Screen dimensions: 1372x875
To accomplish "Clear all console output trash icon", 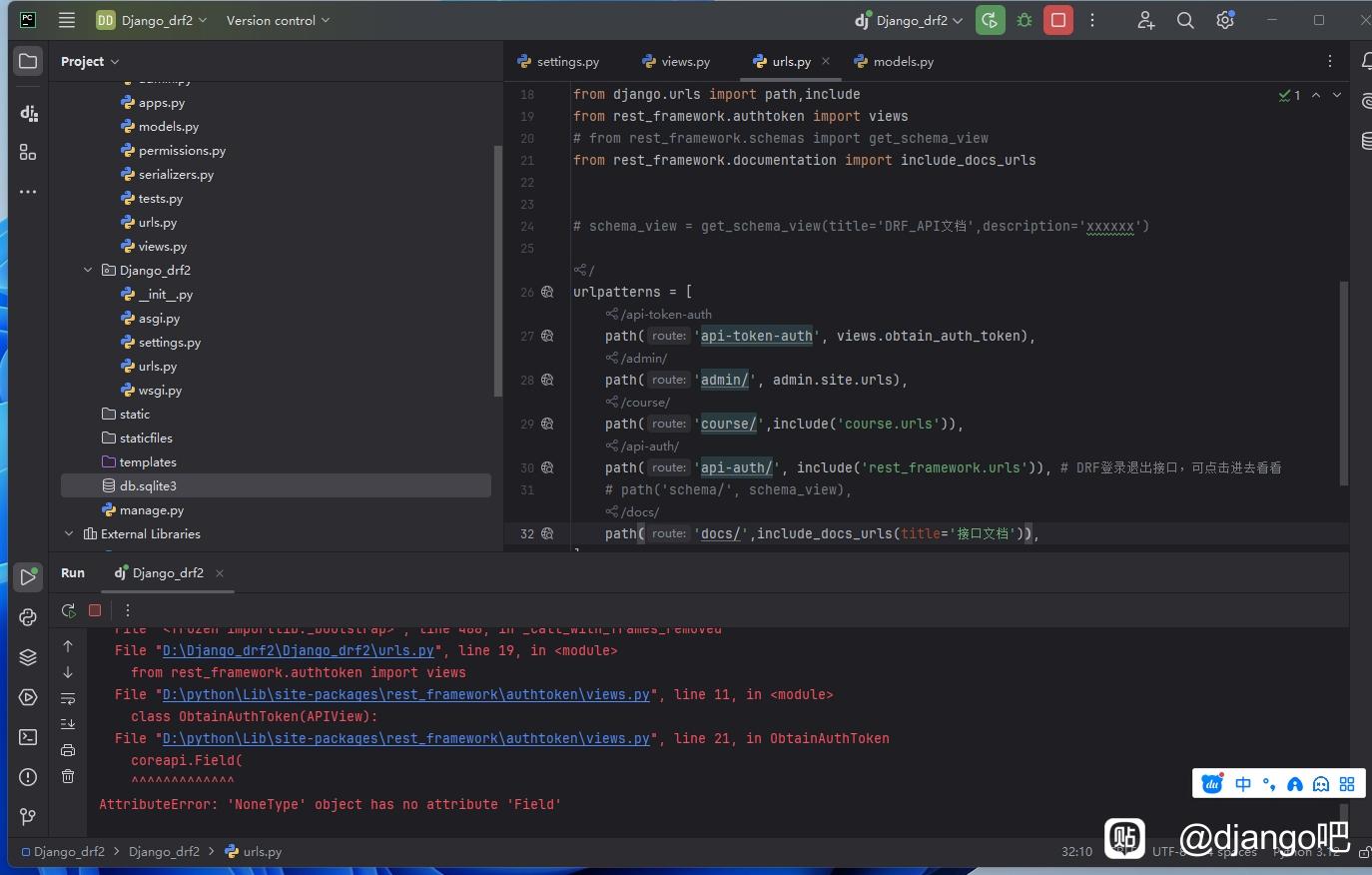I will point(68,776).
